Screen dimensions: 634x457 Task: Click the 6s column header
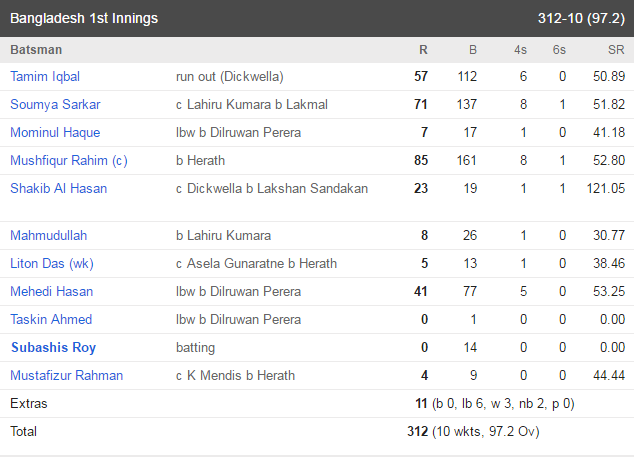tap(559, 50)
